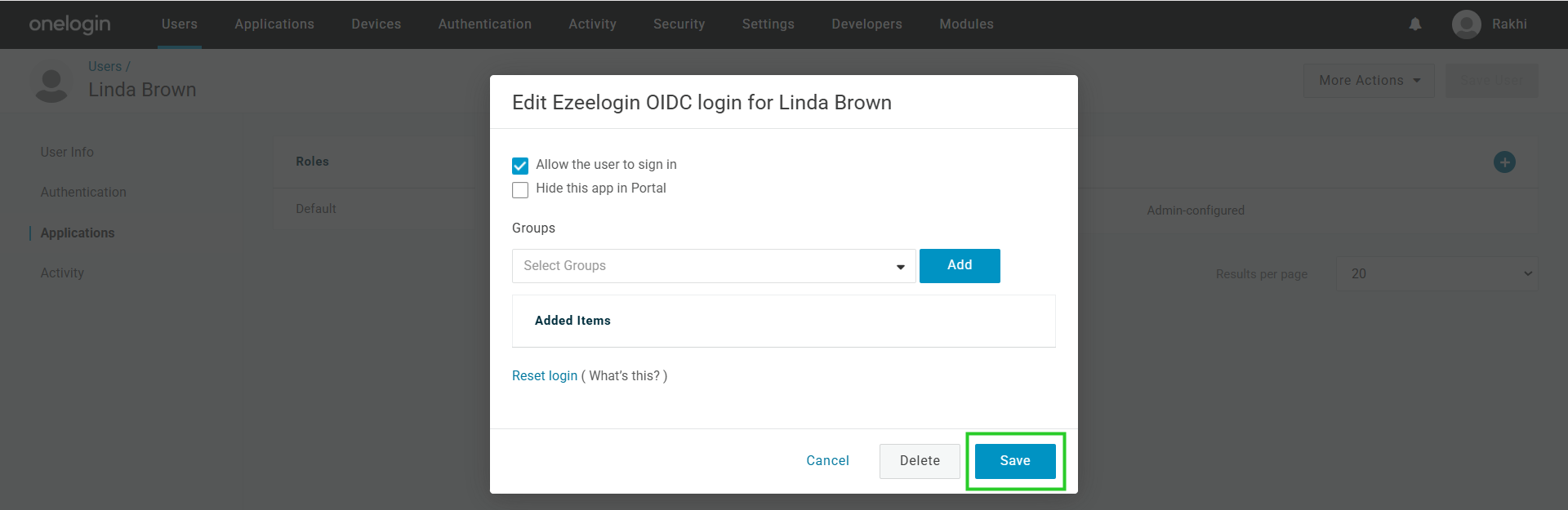Viewport: 1568px width, 510px height.
Task: Click the Reset login link
Action: (545, 376)
